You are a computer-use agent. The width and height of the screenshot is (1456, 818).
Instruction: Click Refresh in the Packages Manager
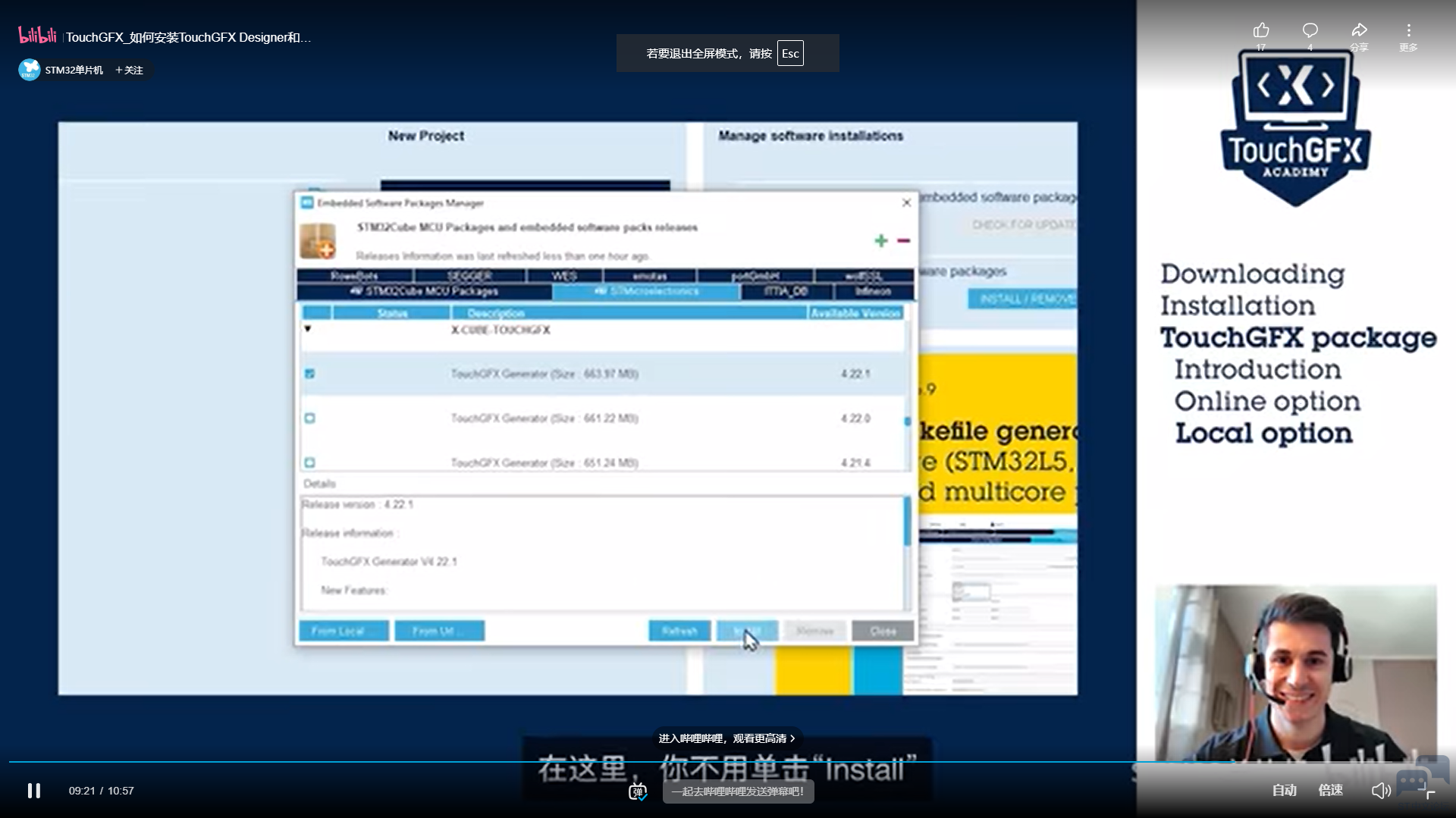click(679, 631)
